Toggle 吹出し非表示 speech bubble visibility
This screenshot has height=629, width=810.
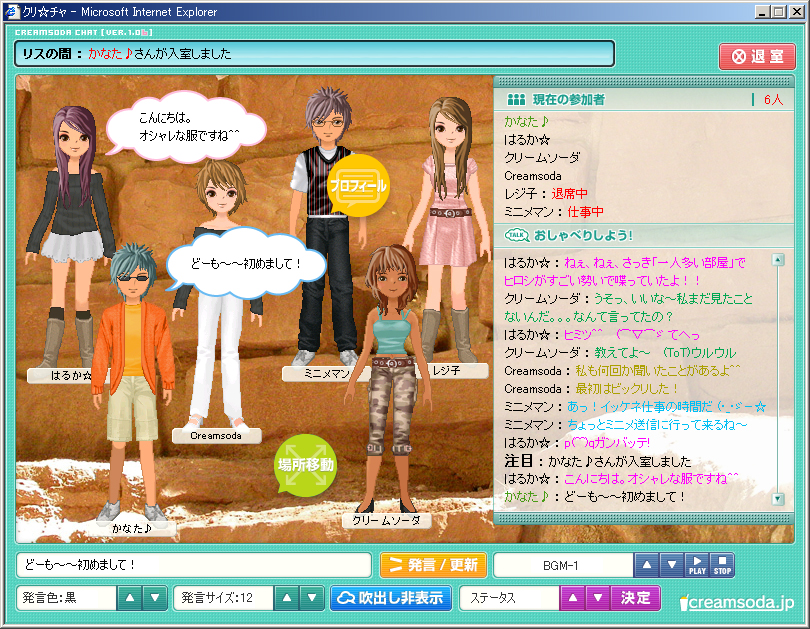pos(391,599)
